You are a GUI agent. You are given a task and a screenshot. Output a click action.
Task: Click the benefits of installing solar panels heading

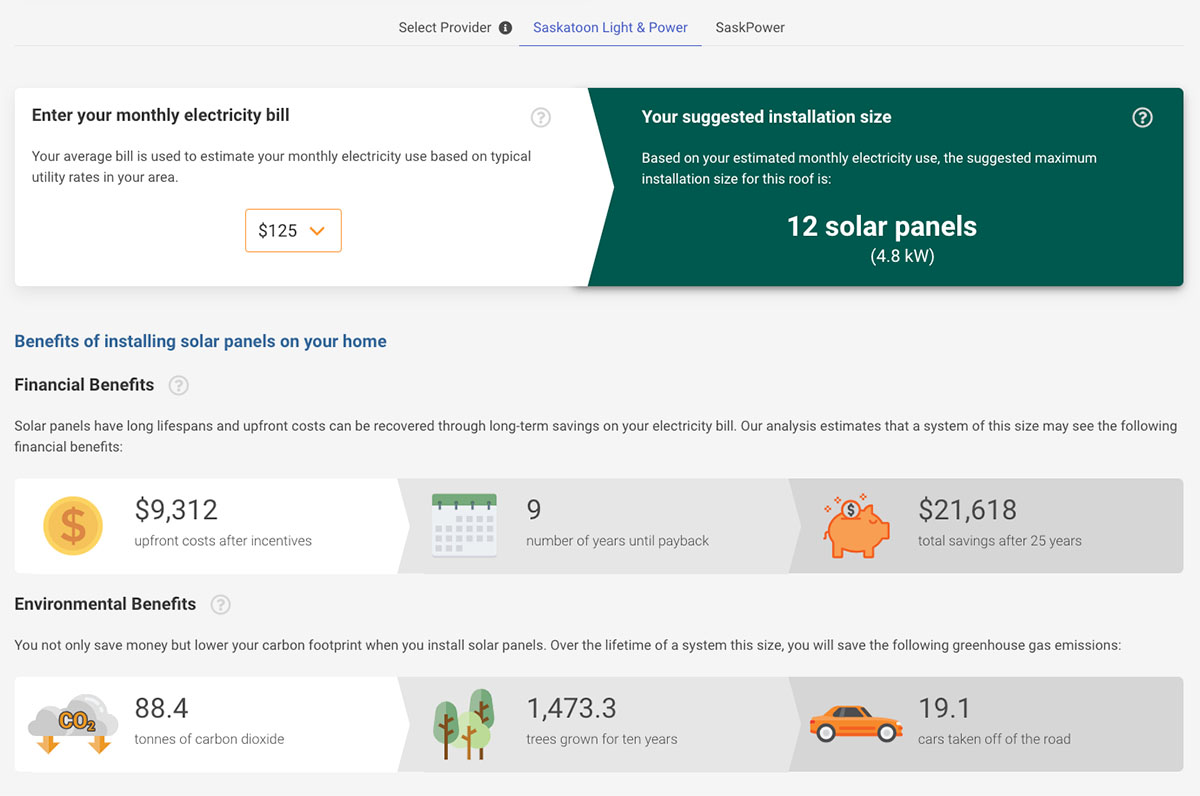click(200, 341)
